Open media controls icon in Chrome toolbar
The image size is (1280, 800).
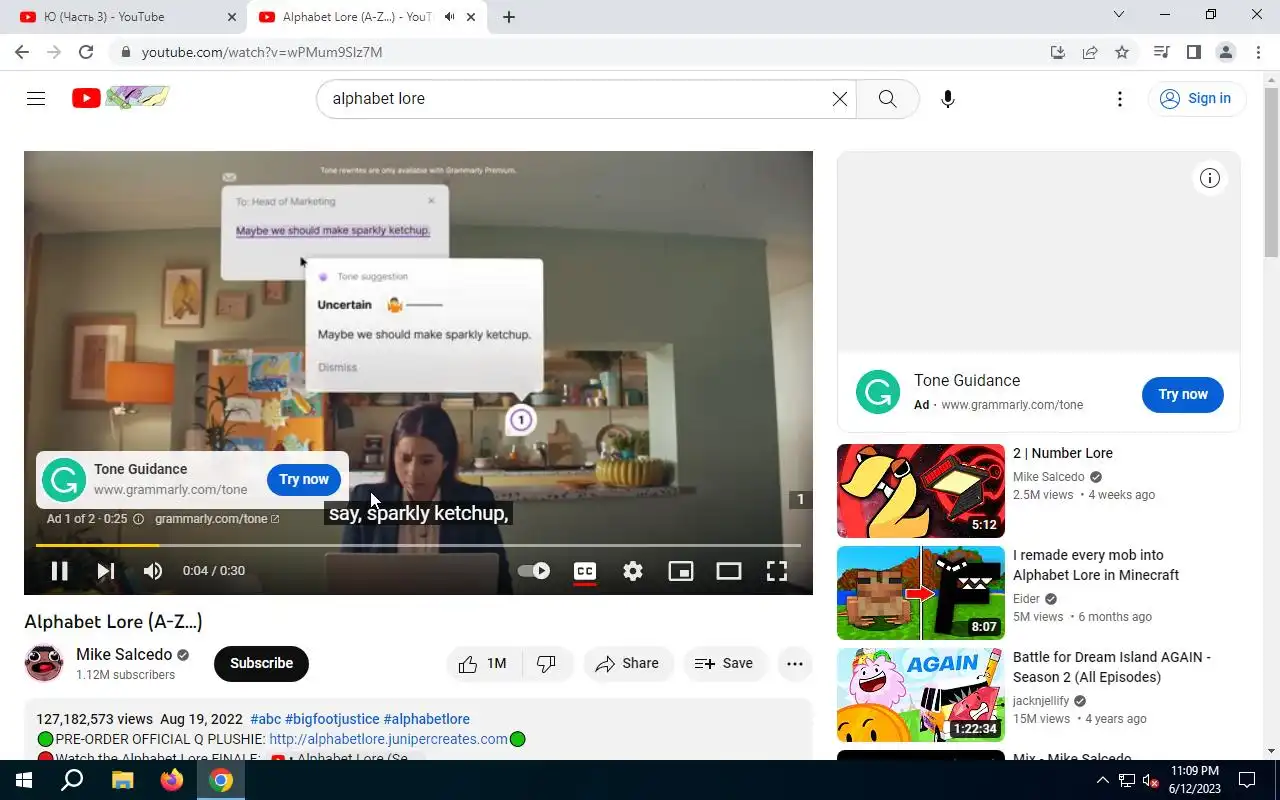(1161, 52)
